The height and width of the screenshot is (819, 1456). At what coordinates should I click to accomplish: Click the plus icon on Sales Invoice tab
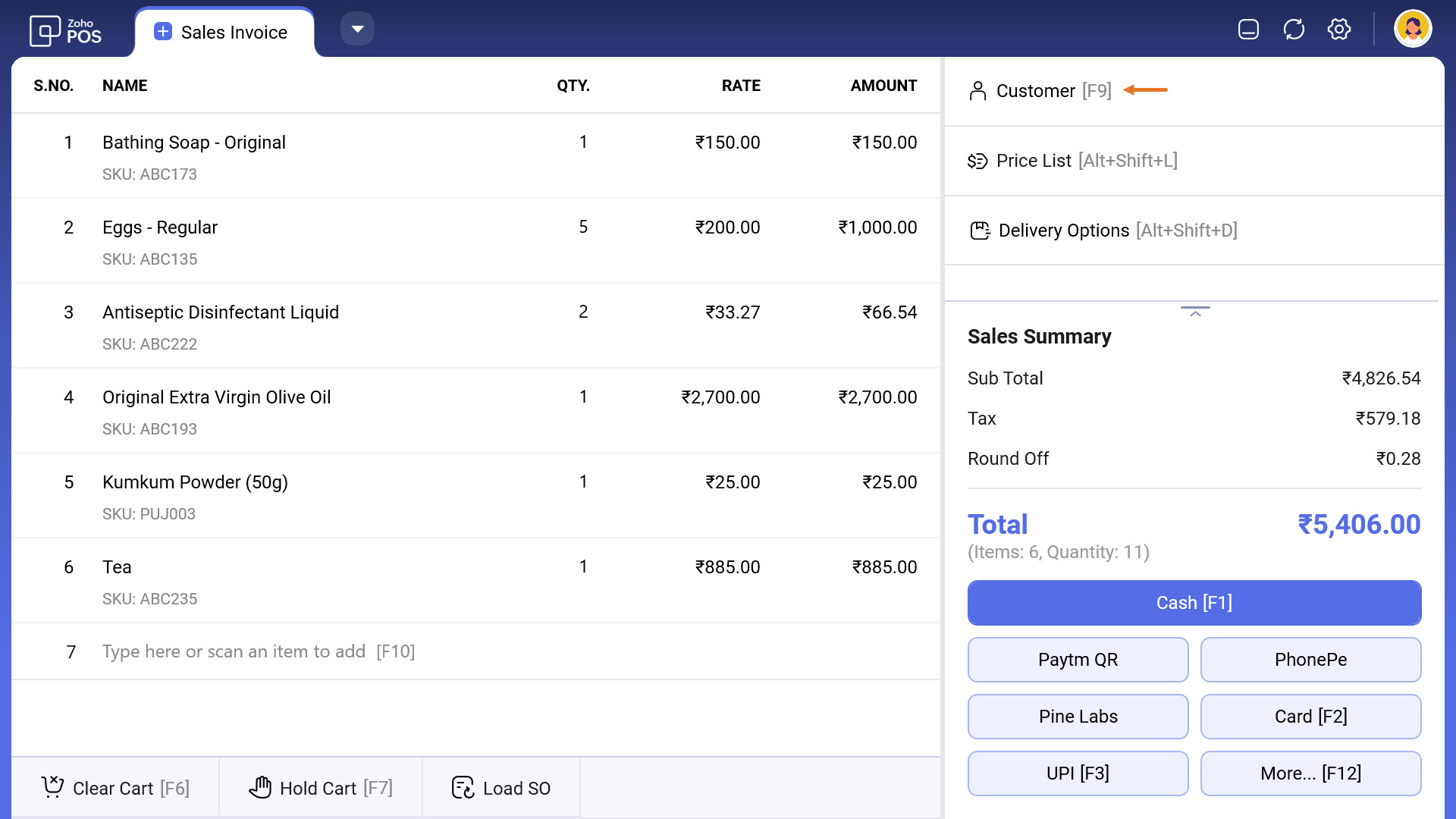pyautogui.click(x=163, y=32)
